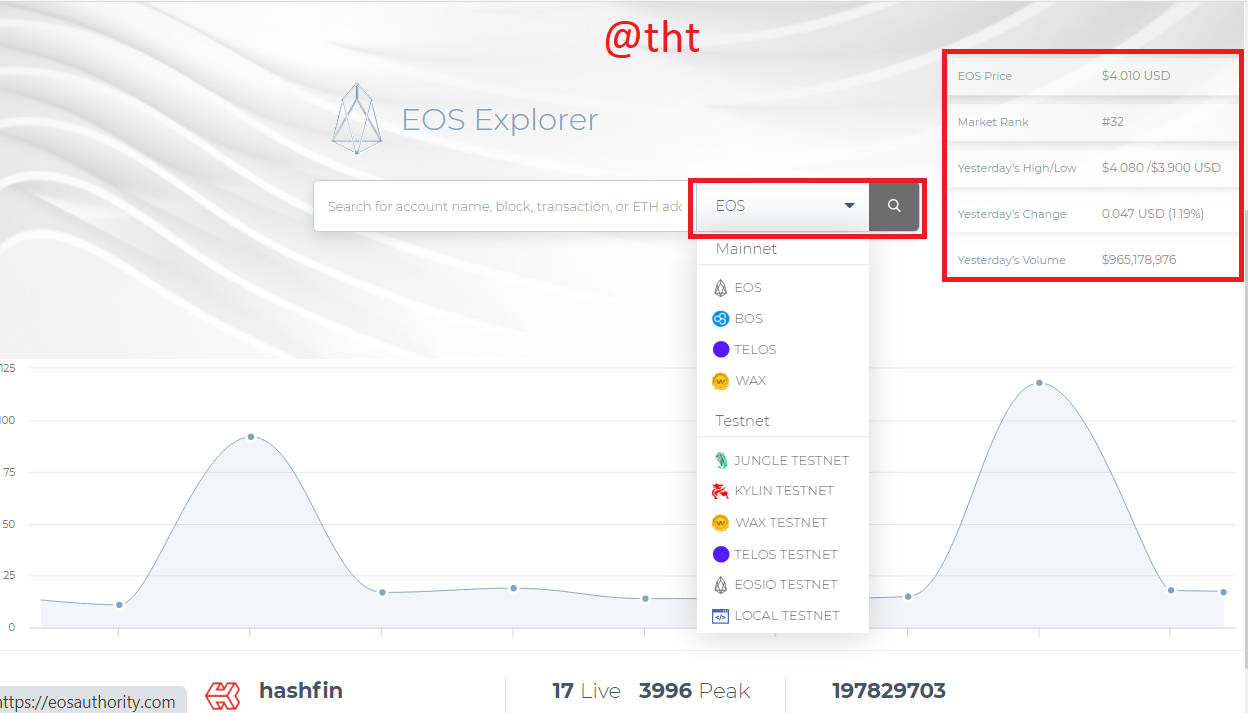Click the chart's highest peak data point near 118
This screenshot has width=1248, height=713.
[x=1039, y=383]
